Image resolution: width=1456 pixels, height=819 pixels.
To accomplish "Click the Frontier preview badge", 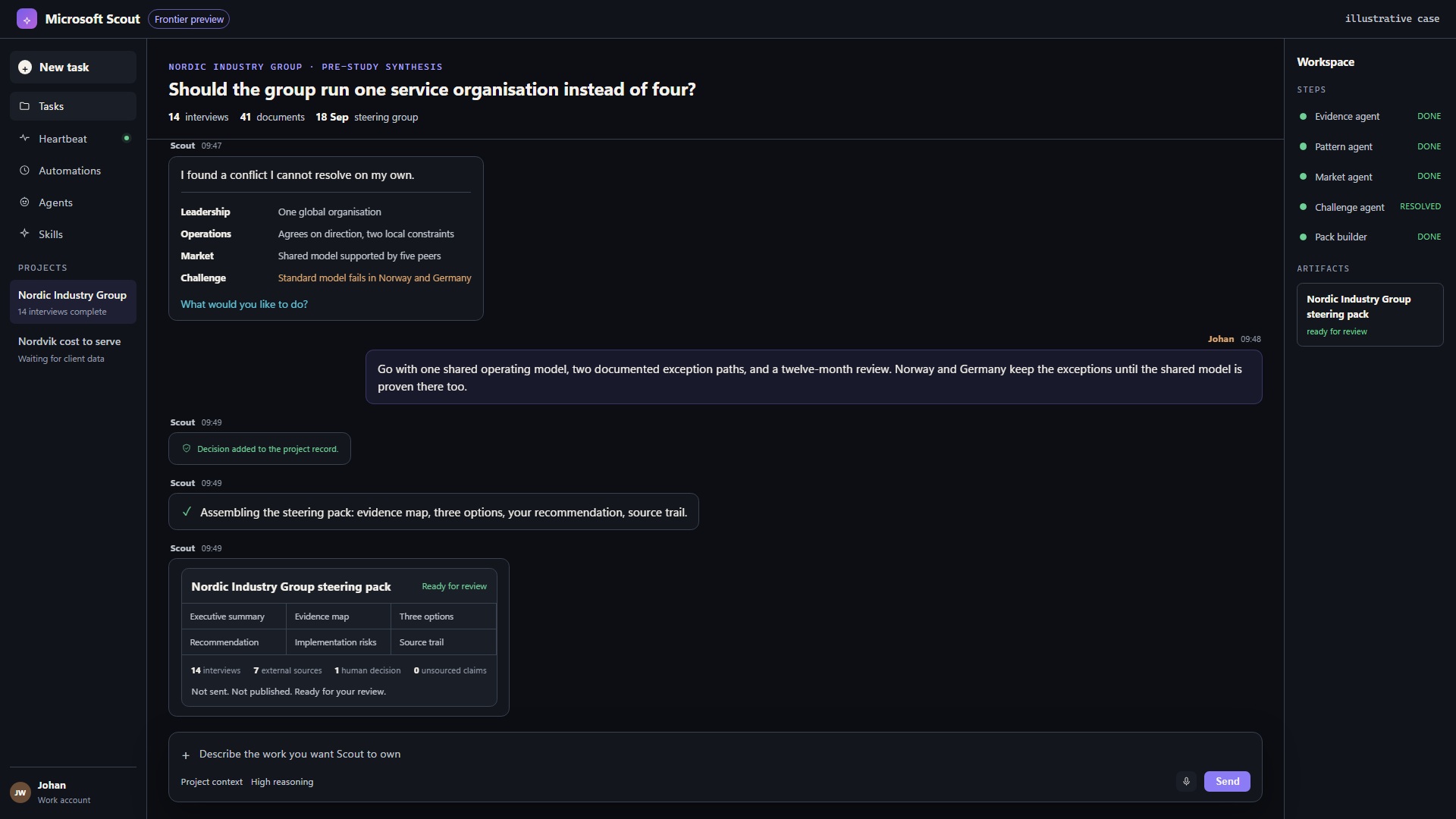I will pos(189,19).
